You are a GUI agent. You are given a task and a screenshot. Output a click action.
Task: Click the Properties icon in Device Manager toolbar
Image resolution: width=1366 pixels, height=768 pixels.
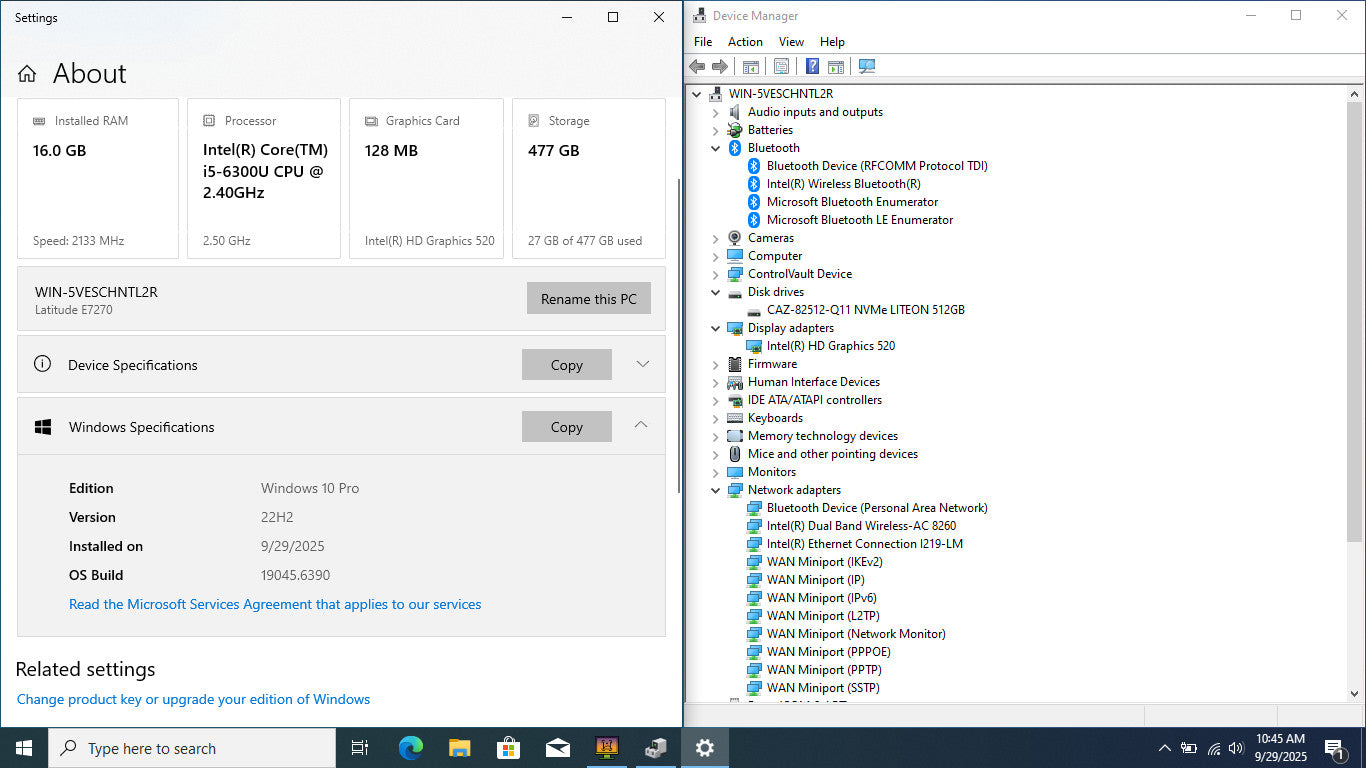tap(781, 66)
